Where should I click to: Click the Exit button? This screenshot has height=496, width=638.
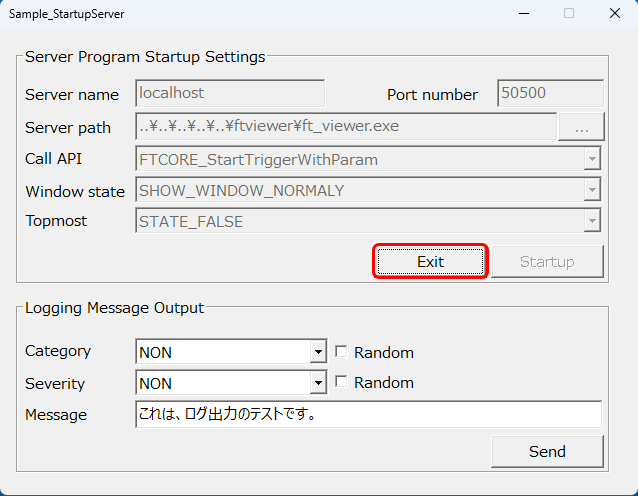click(x=430, y=262)
